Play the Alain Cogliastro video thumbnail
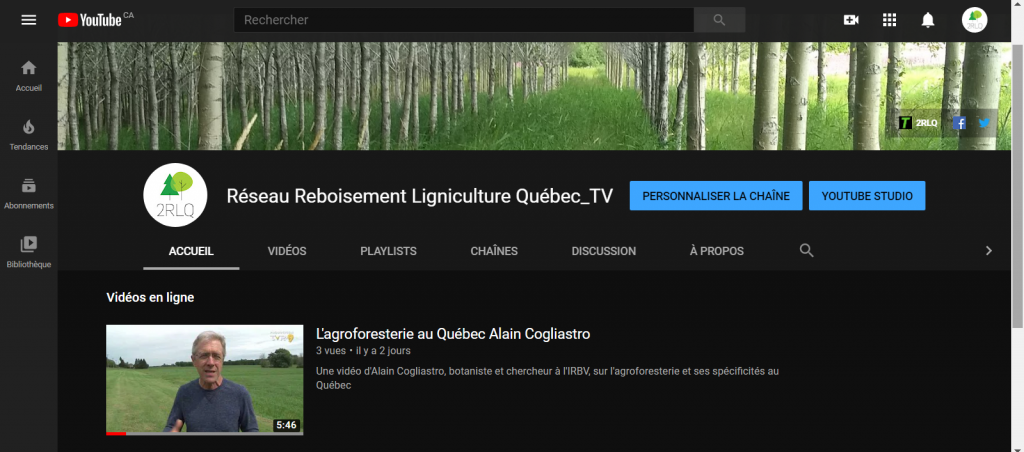The image size is (1024, 452). click(204, 380)
